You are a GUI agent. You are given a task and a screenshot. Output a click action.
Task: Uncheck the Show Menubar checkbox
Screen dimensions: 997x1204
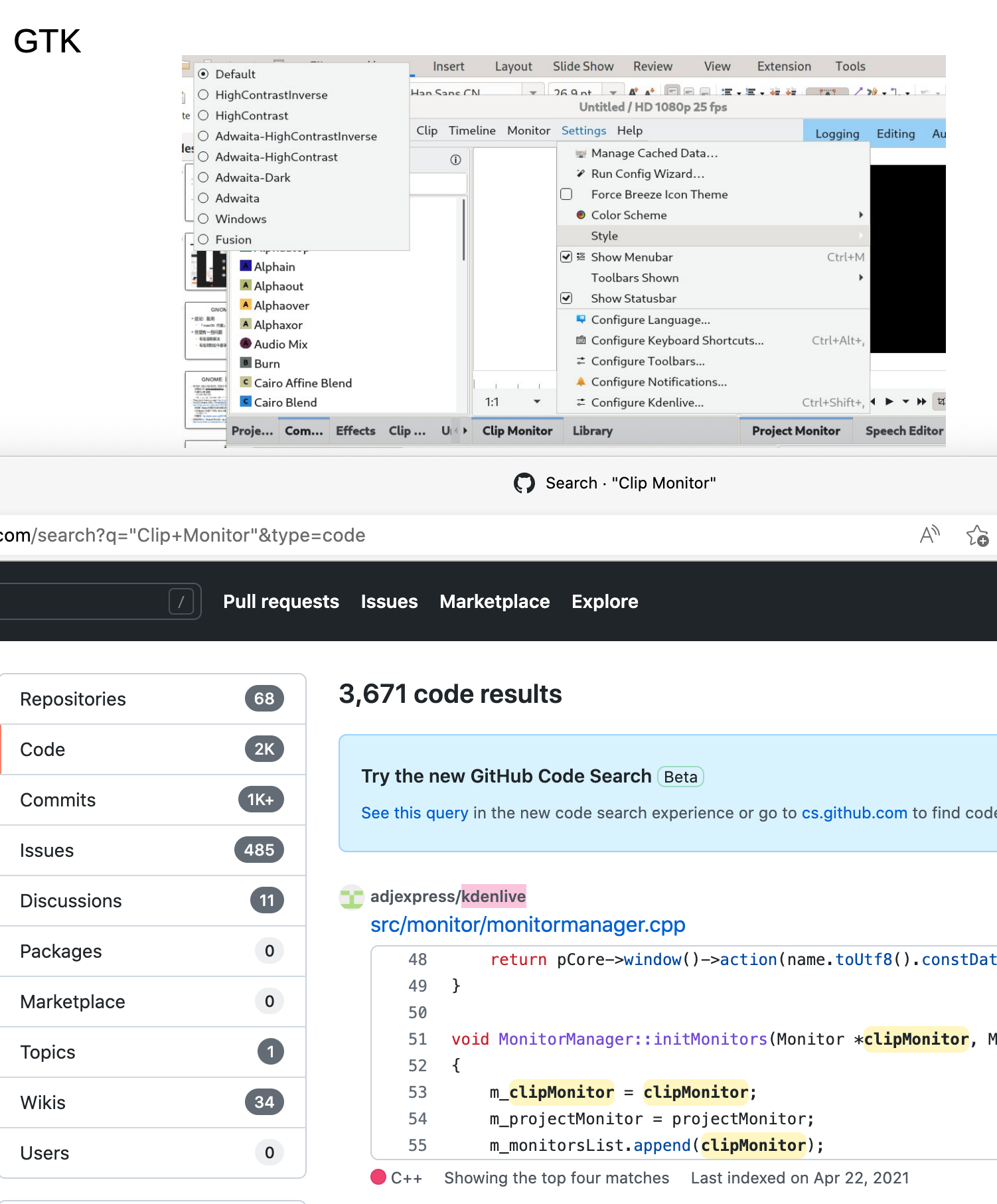coord(566,256)
